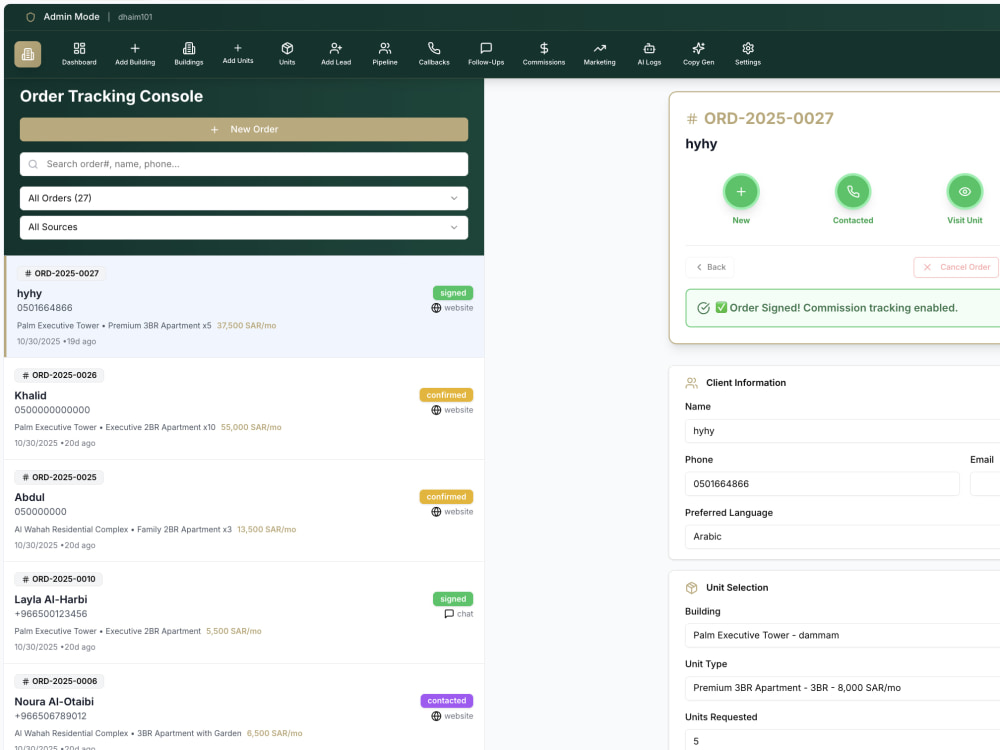Click the gold building logo icon
This screenshot has height=750, width=1000.
coord(27,54)
